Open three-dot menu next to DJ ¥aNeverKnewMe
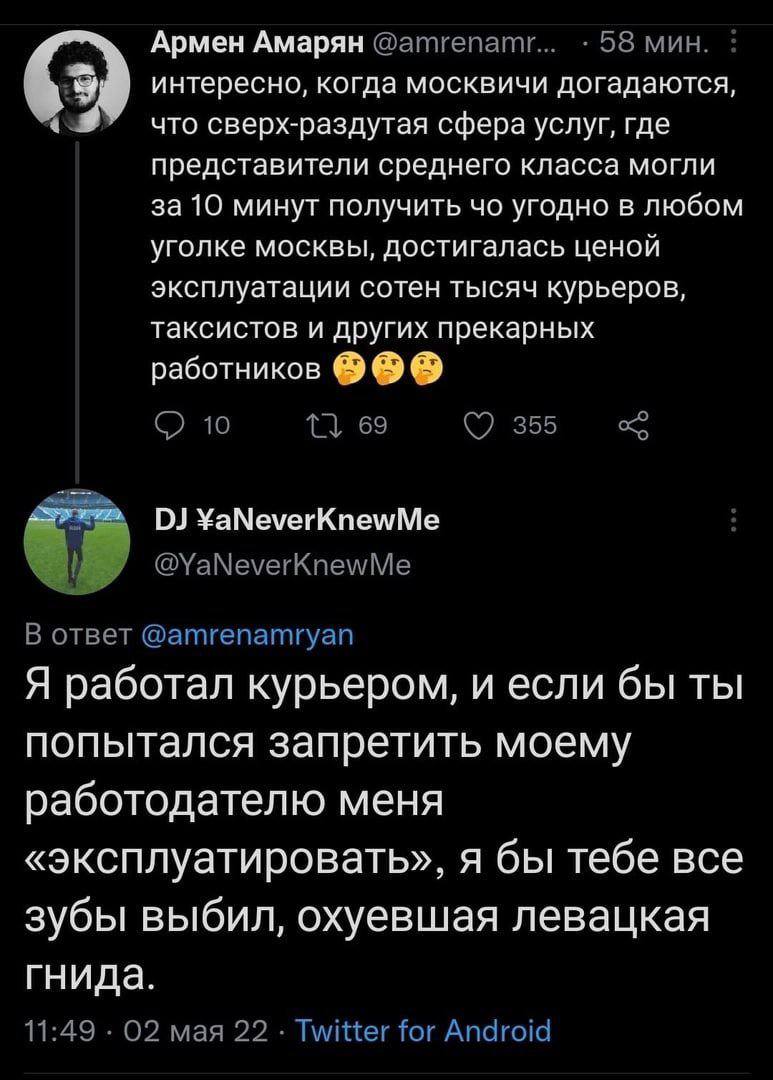The height and width of the screenshot is (1080, 773). (733, 520)
